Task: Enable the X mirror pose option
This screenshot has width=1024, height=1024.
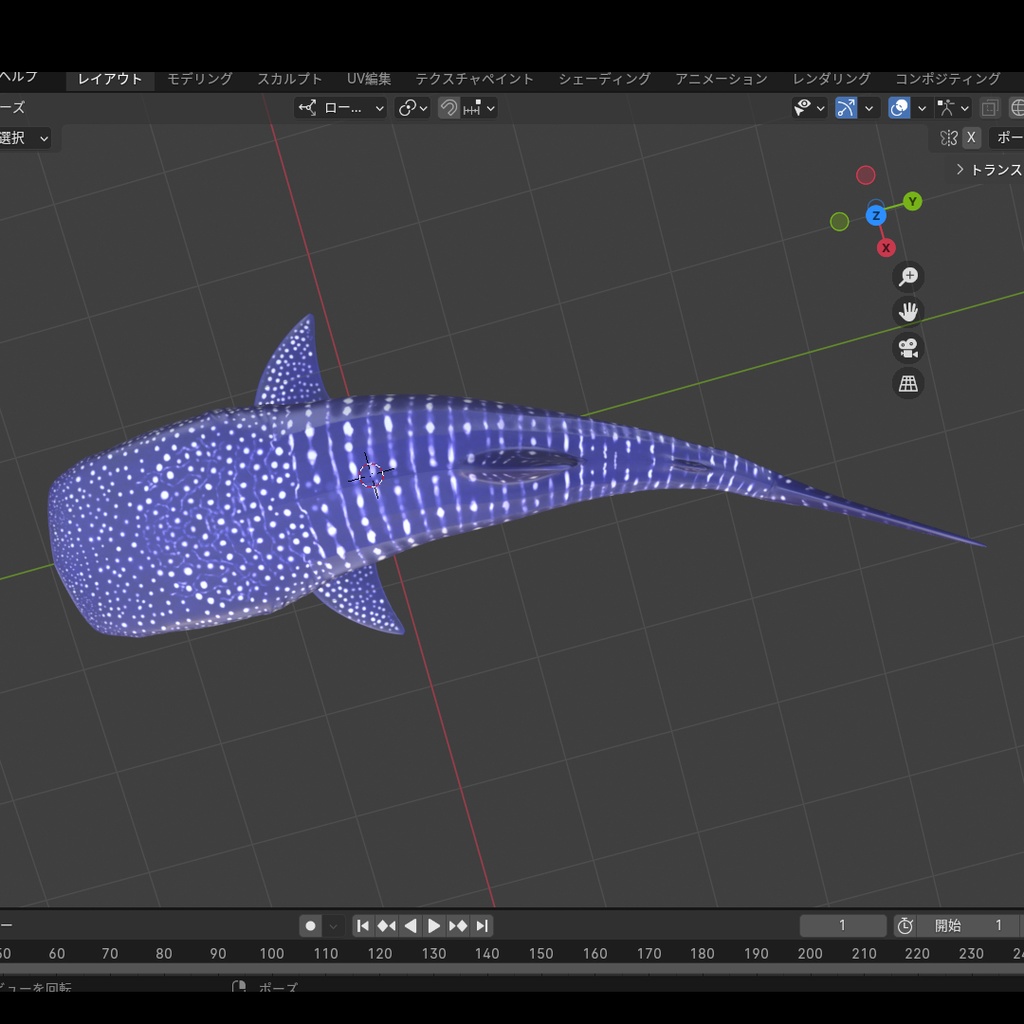Action: coord(970,137)
